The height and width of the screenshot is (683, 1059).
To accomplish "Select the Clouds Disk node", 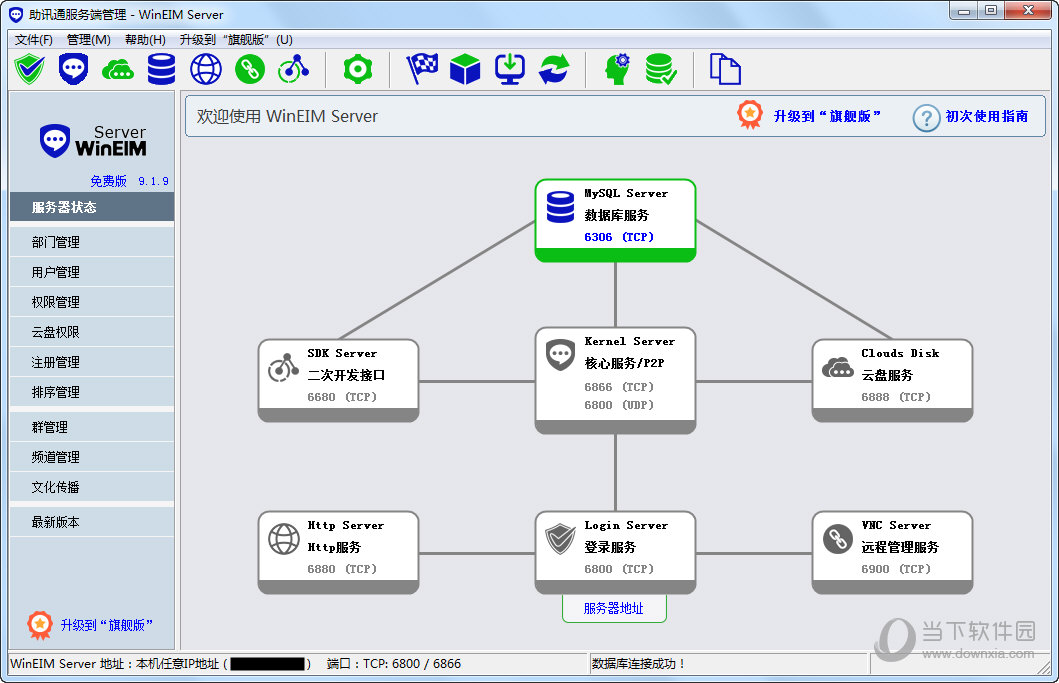I will [x=892, y=380].
